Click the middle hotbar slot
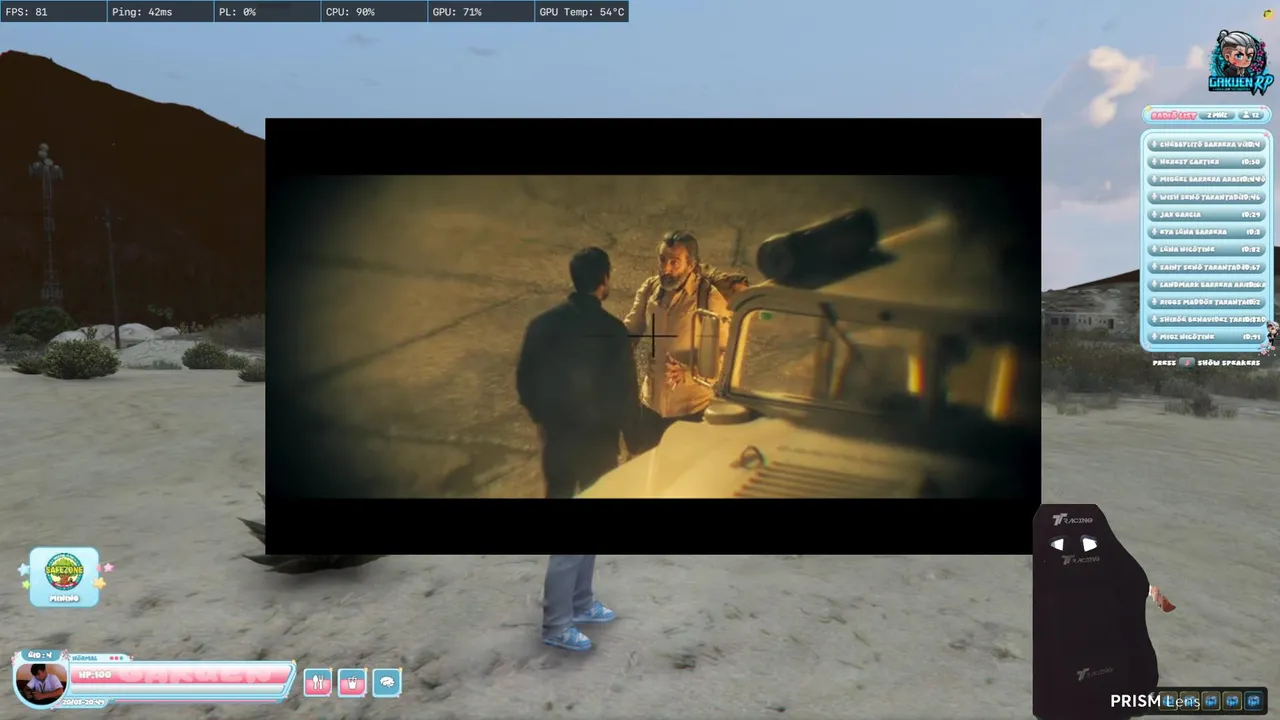 click(x=1211, y=701)
